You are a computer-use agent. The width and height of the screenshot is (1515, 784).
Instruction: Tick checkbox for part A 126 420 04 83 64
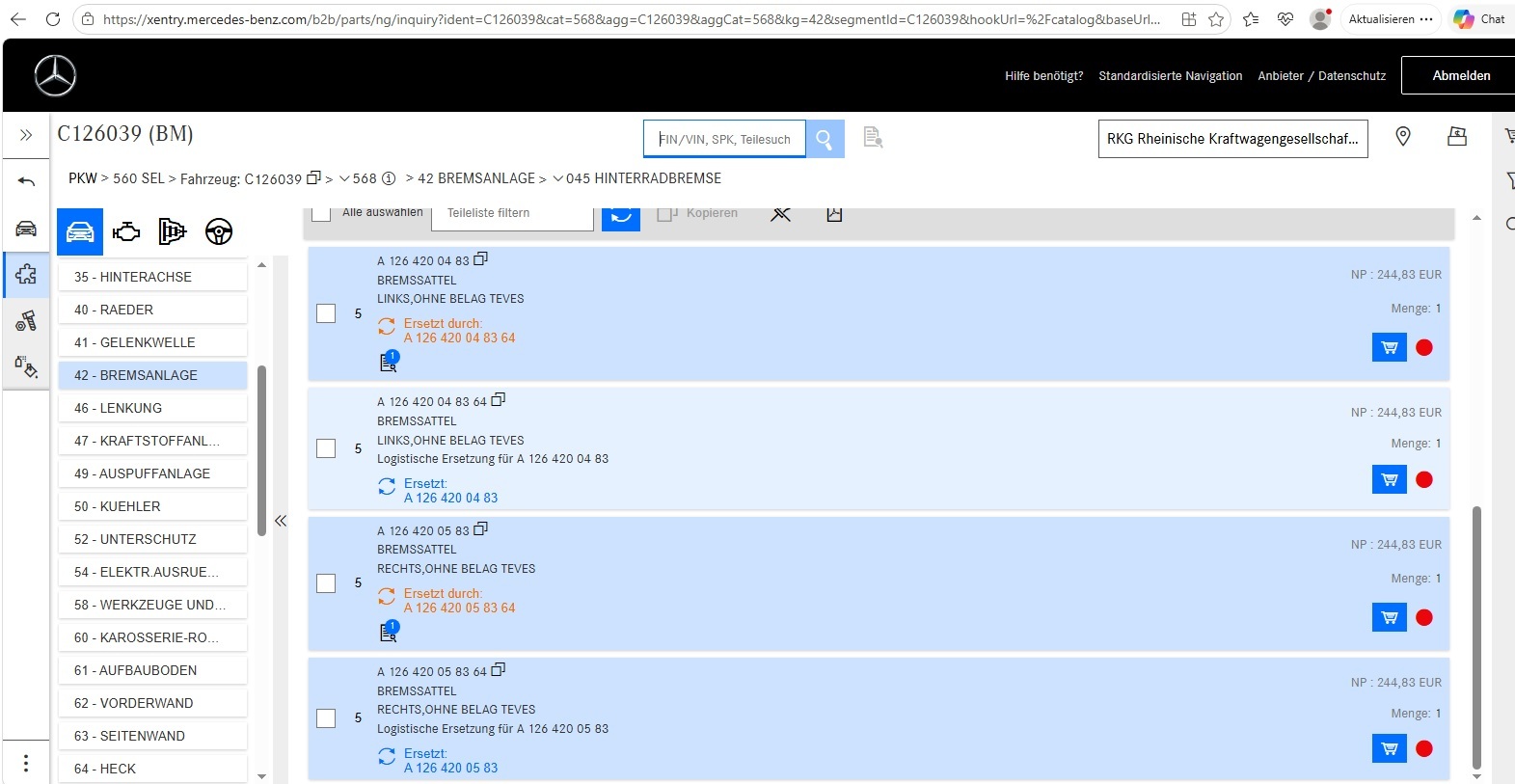tap(326, 448)
